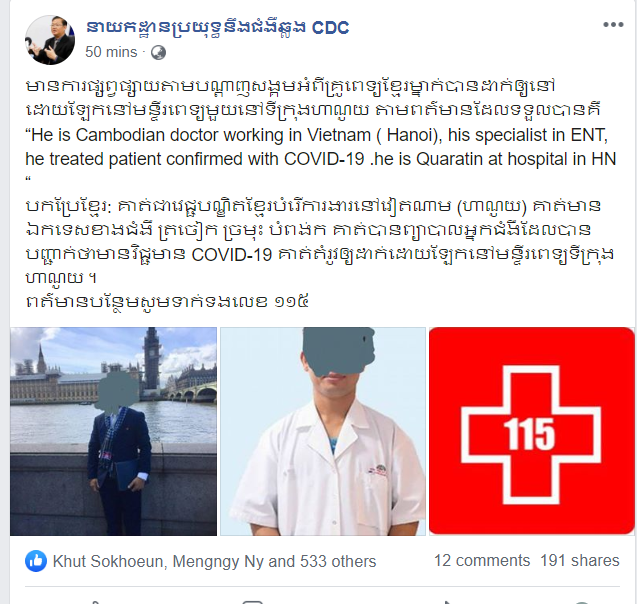Click the COVID-19 word in English quote

pyautogui.click(x=324, y=159)
